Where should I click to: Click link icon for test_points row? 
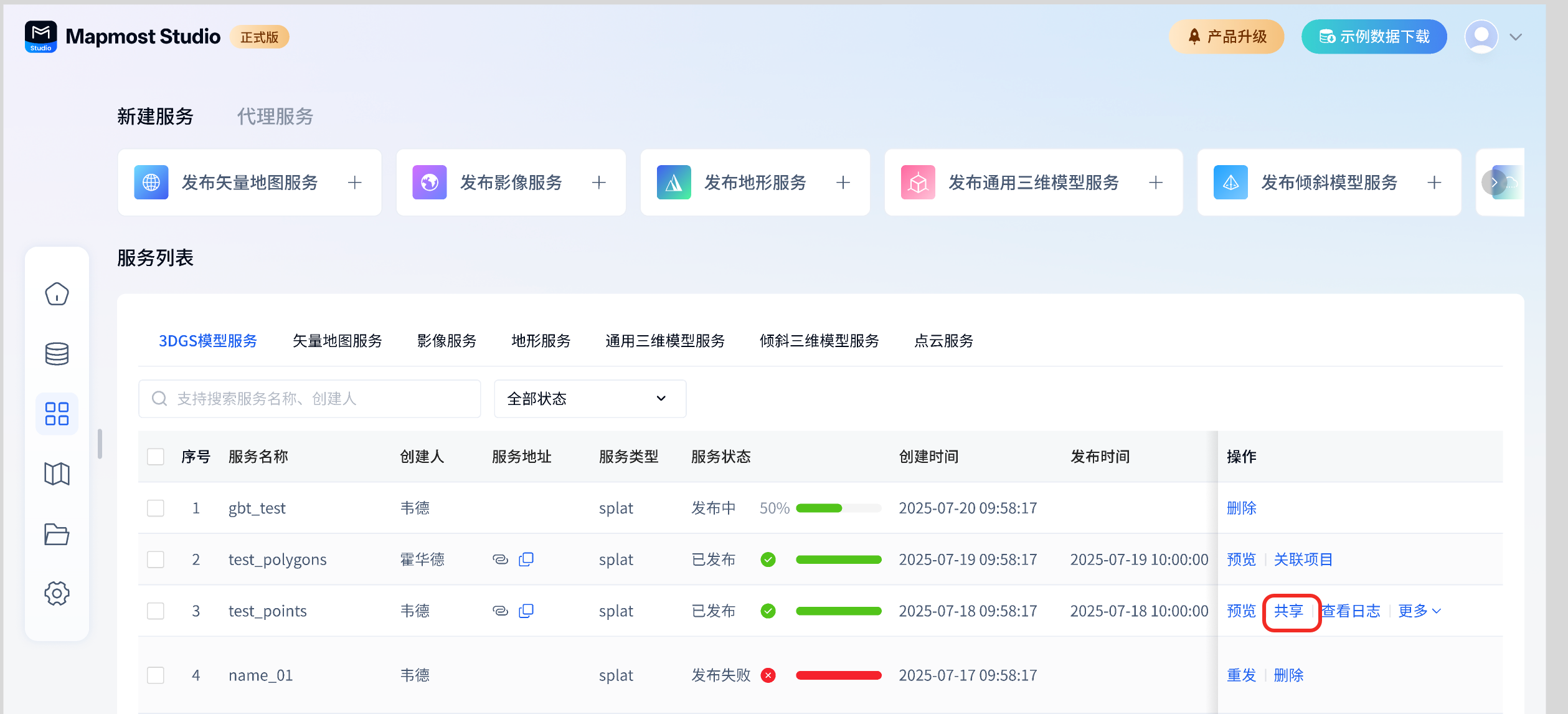pos(500,611)
